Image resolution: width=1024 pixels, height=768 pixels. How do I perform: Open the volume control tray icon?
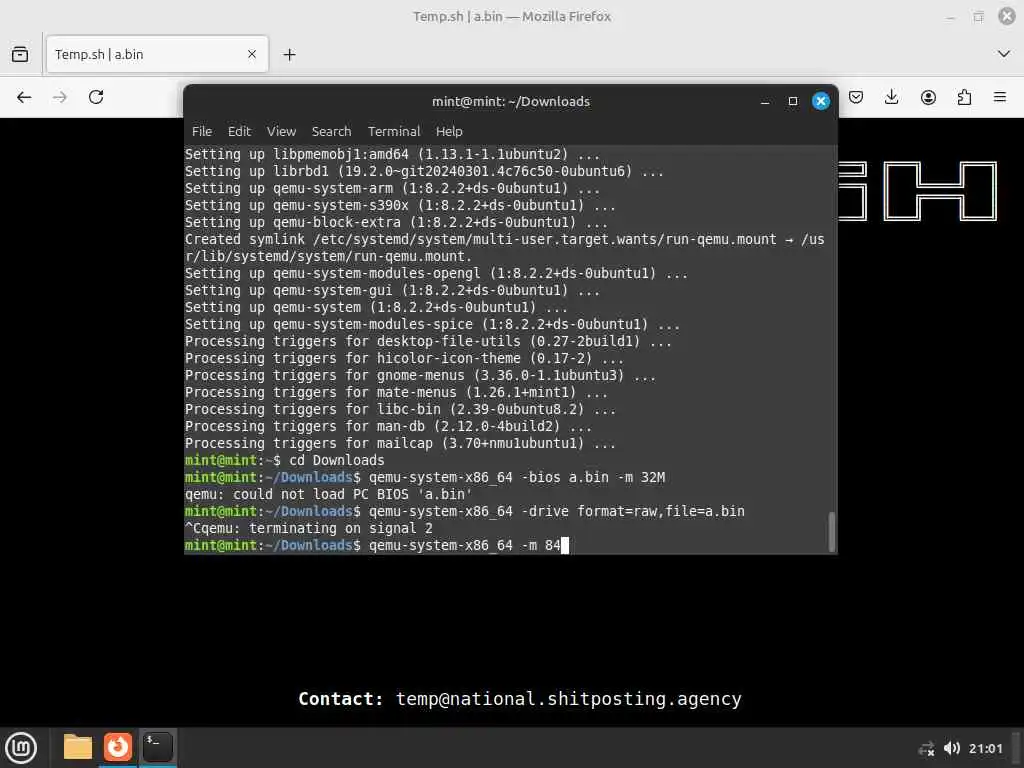(952, 748)
